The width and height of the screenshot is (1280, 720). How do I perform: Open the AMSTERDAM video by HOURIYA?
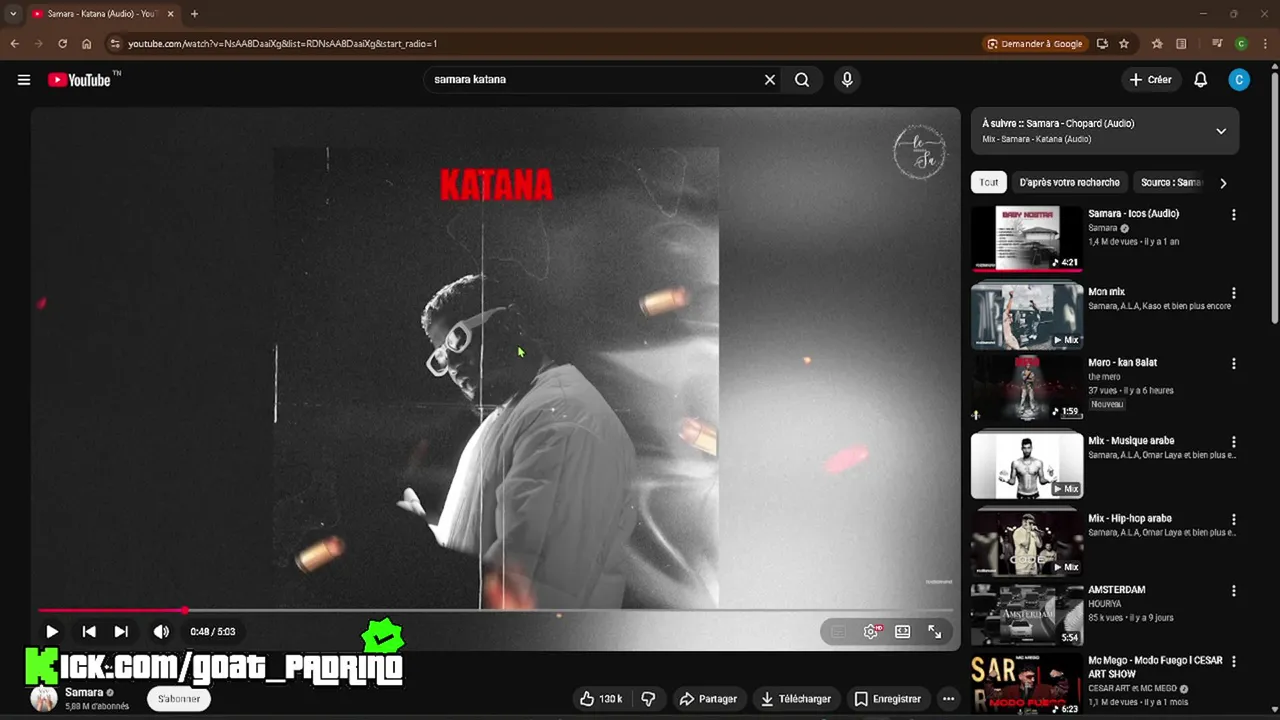point(1027,615)
